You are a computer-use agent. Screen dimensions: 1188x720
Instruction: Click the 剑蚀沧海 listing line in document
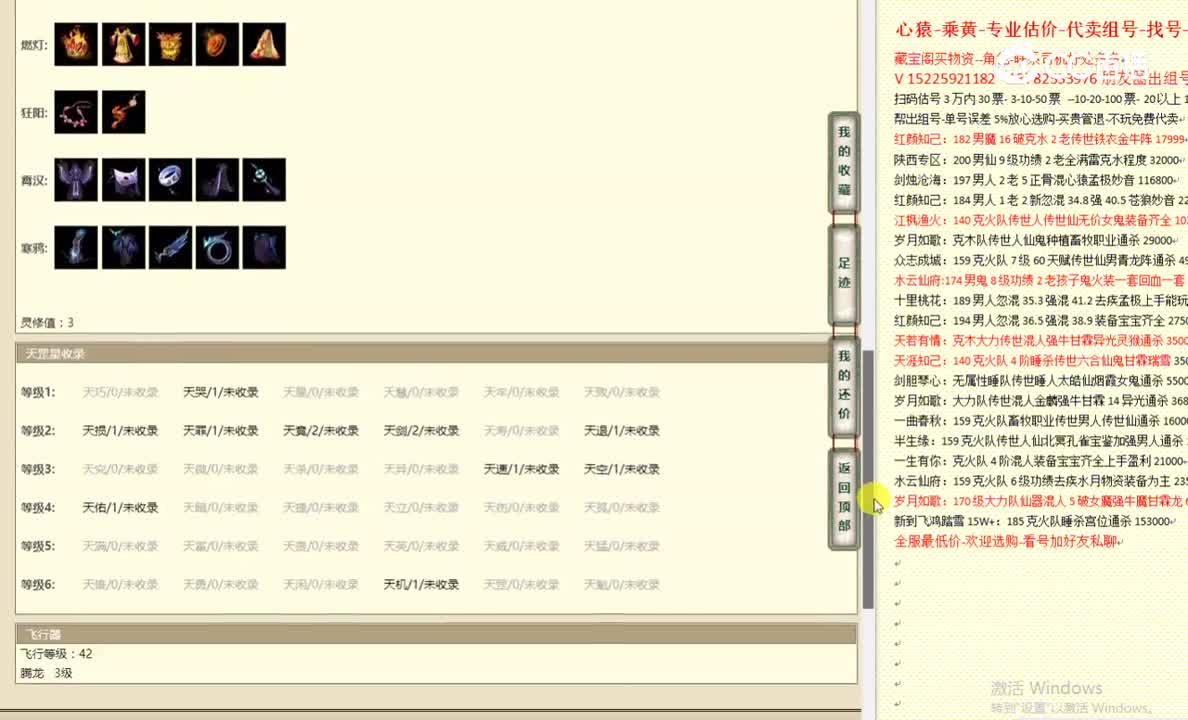[x=1036, y=180]
